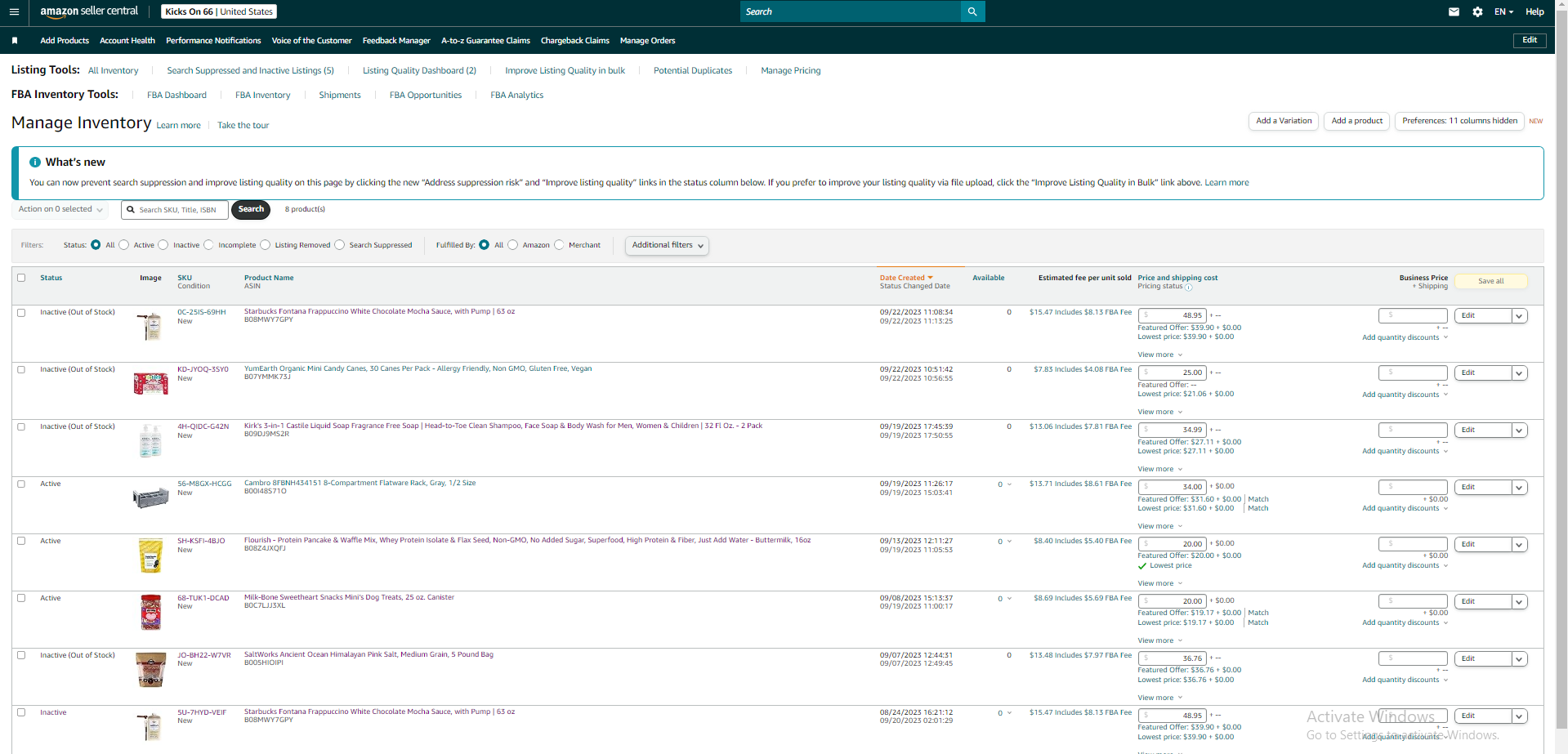Open the messages envelope icon
The image size is (1568, 754).
click(1454, 11)
